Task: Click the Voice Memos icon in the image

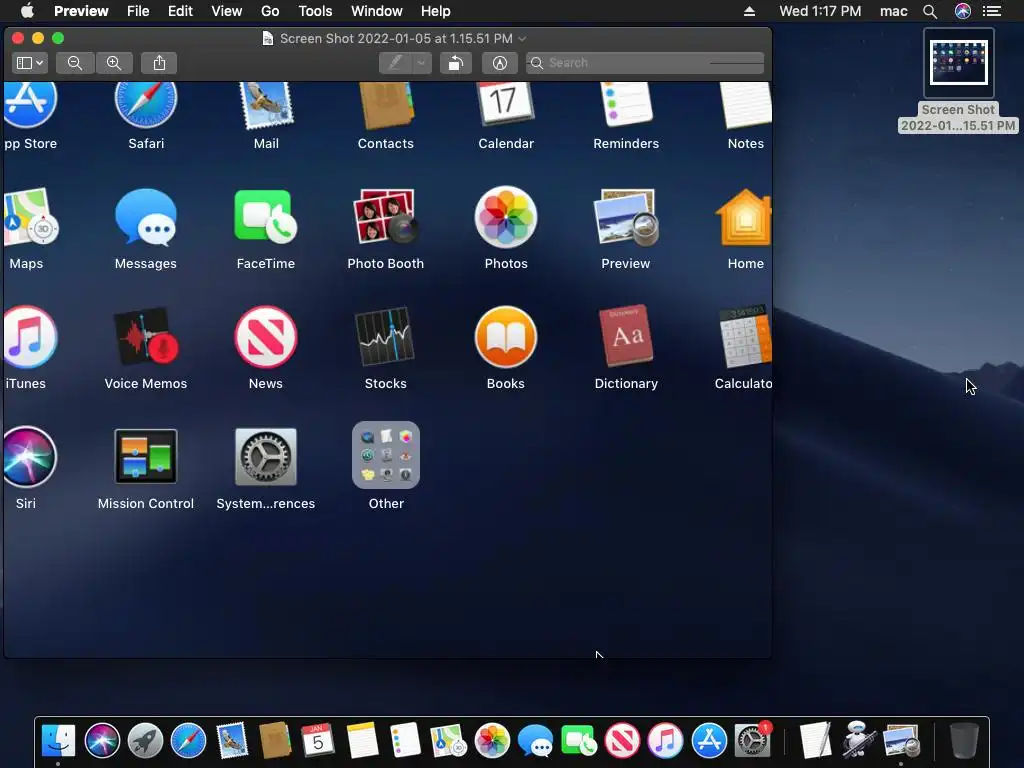Action: coord(146,337)
